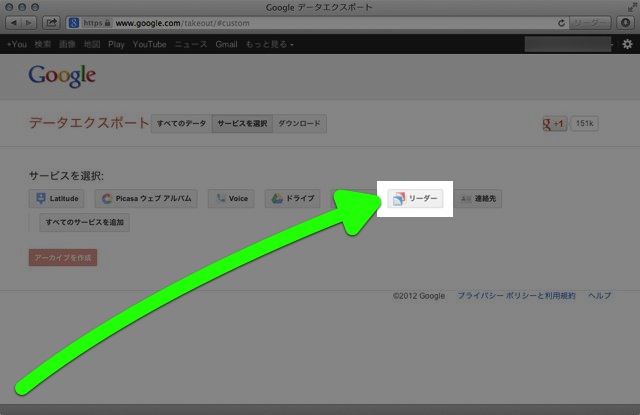Click the データエクスポート heading

tap(89, 123)
